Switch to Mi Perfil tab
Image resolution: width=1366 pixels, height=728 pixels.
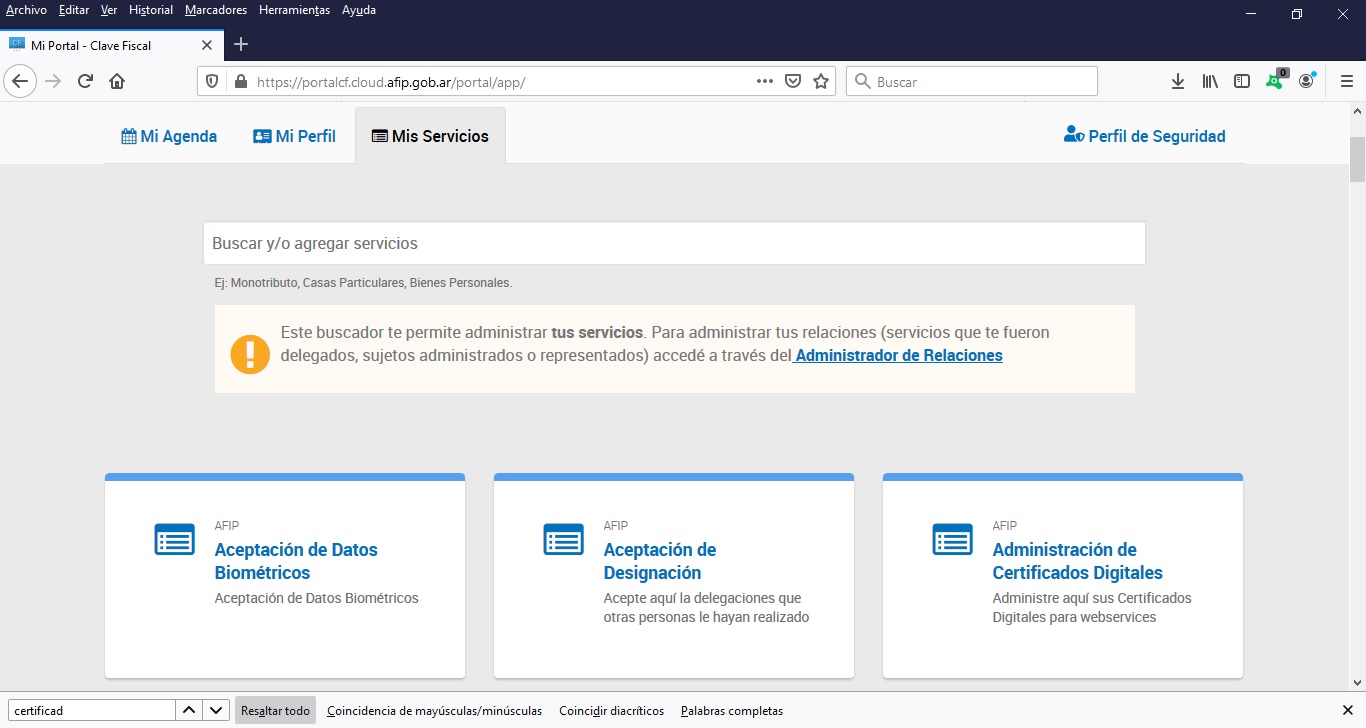coord(294,136)
